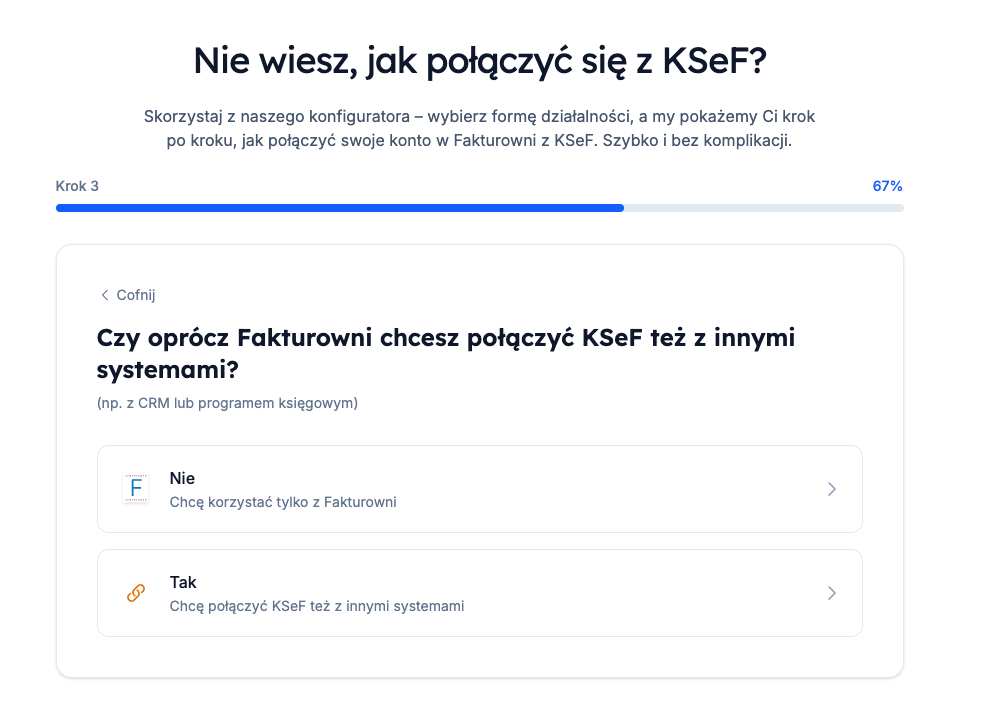This screenshot has height=722, width=990.
Task: Go back with the Cofnij link
Action: point(136,295)
